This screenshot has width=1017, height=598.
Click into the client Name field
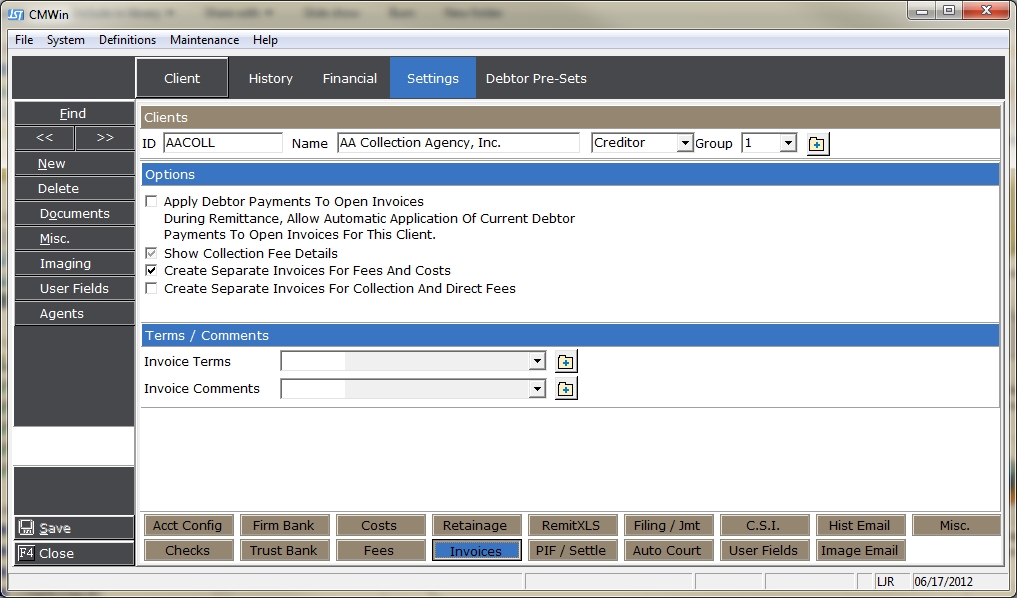[x=458, y=143]
